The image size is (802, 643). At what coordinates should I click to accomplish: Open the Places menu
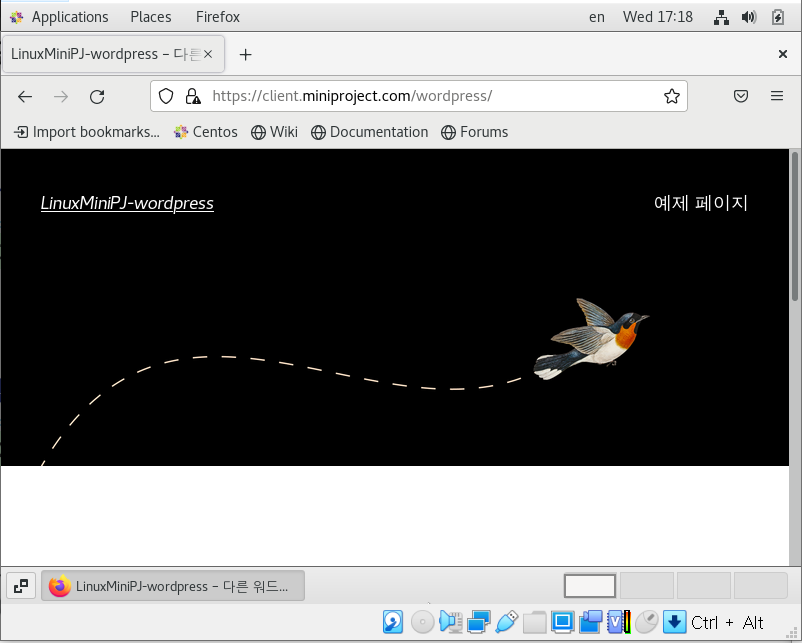click(x=151, y=17)
